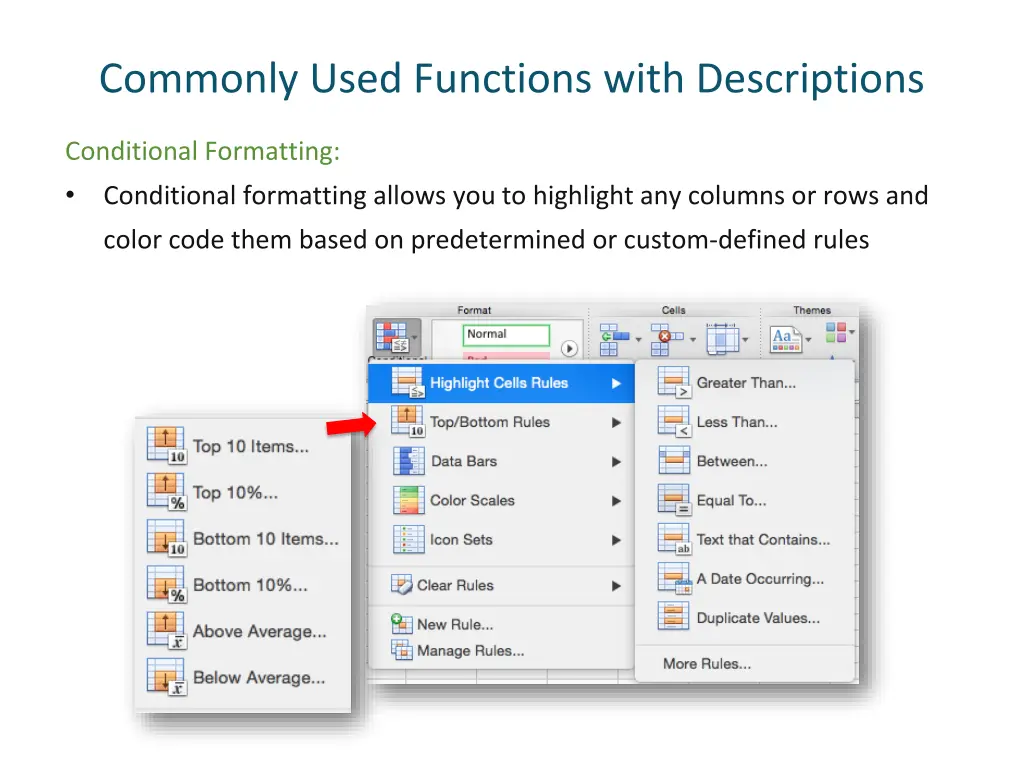Click the Top/Bottom Rules icon
Screen dimensions: 1024x768
pyautogui.click(x=408, y=422)
